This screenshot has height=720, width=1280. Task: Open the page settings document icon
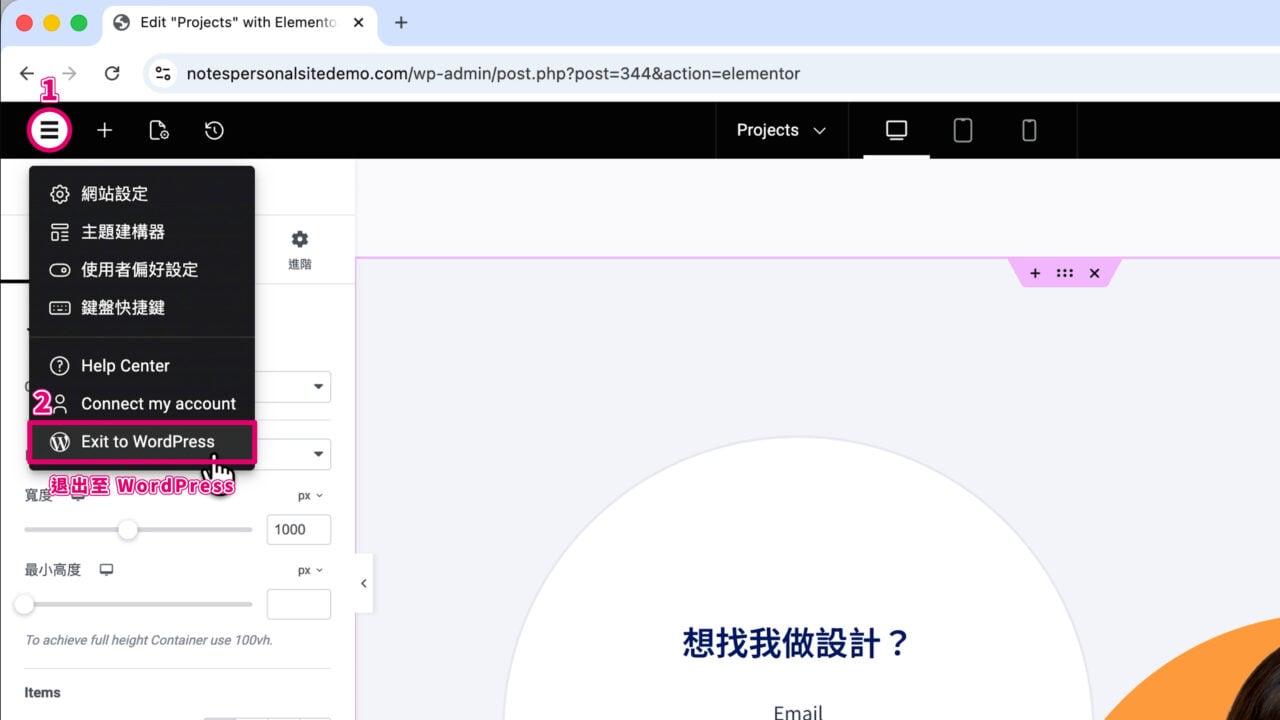(159, 130)
